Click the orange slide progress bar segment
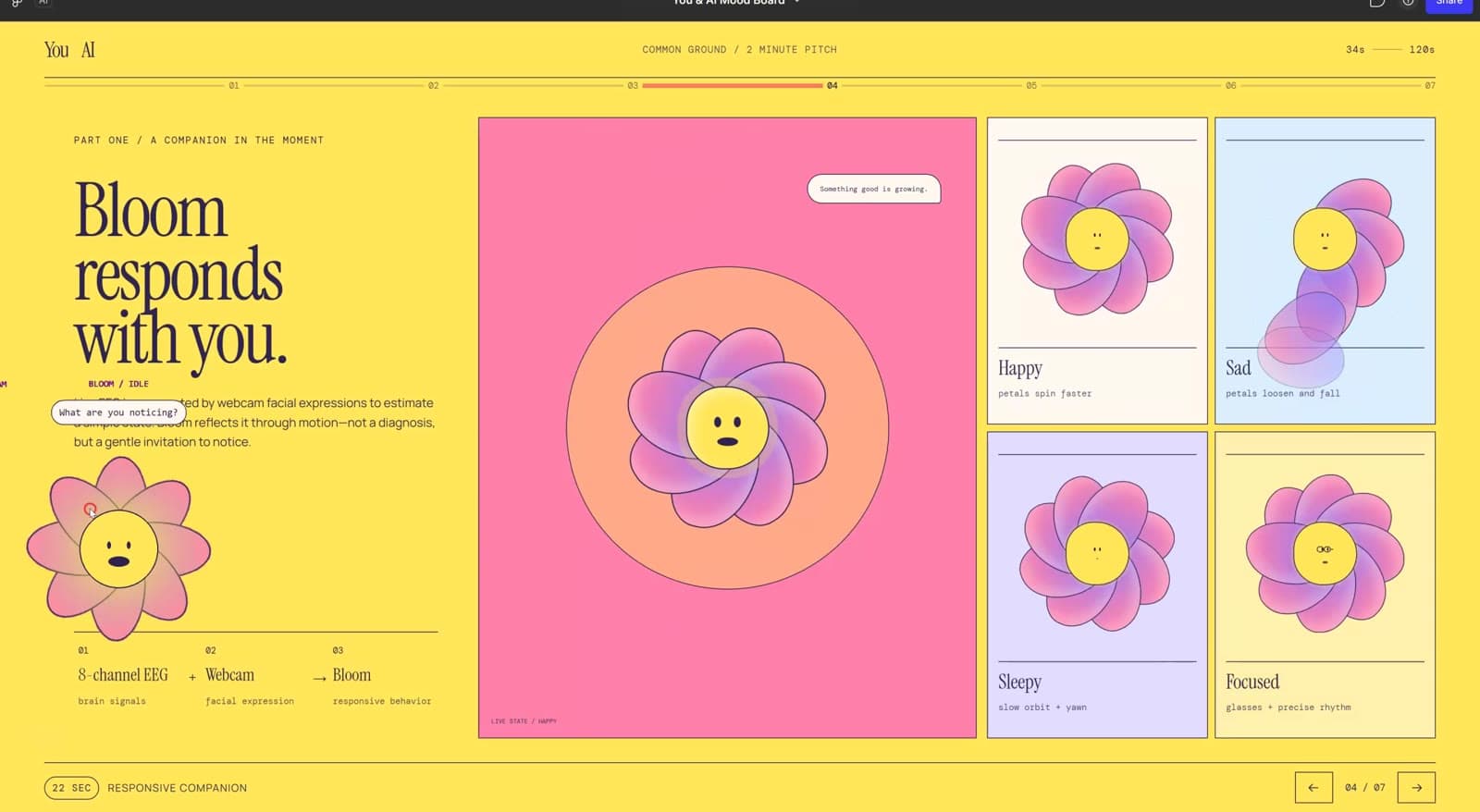The width and height of the screenshot is (1480, 812). 733,85
